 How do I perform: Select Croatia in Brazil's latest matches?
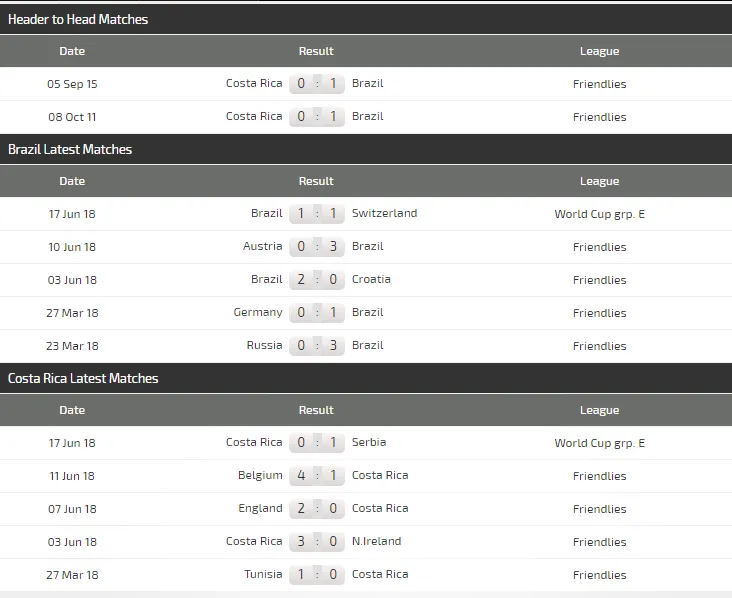click(x=371, y=279)
